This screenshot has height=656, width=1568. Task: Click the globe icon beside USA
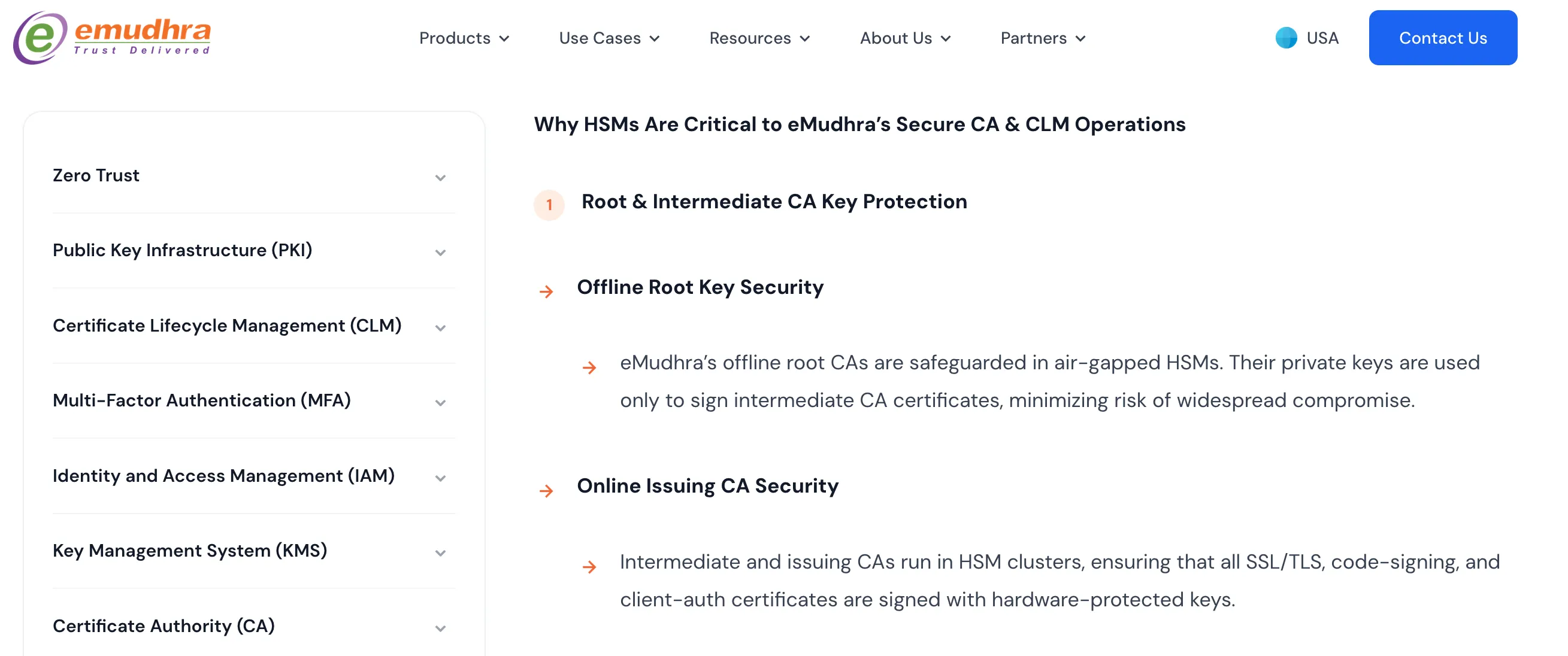(x=1285, y=38)
